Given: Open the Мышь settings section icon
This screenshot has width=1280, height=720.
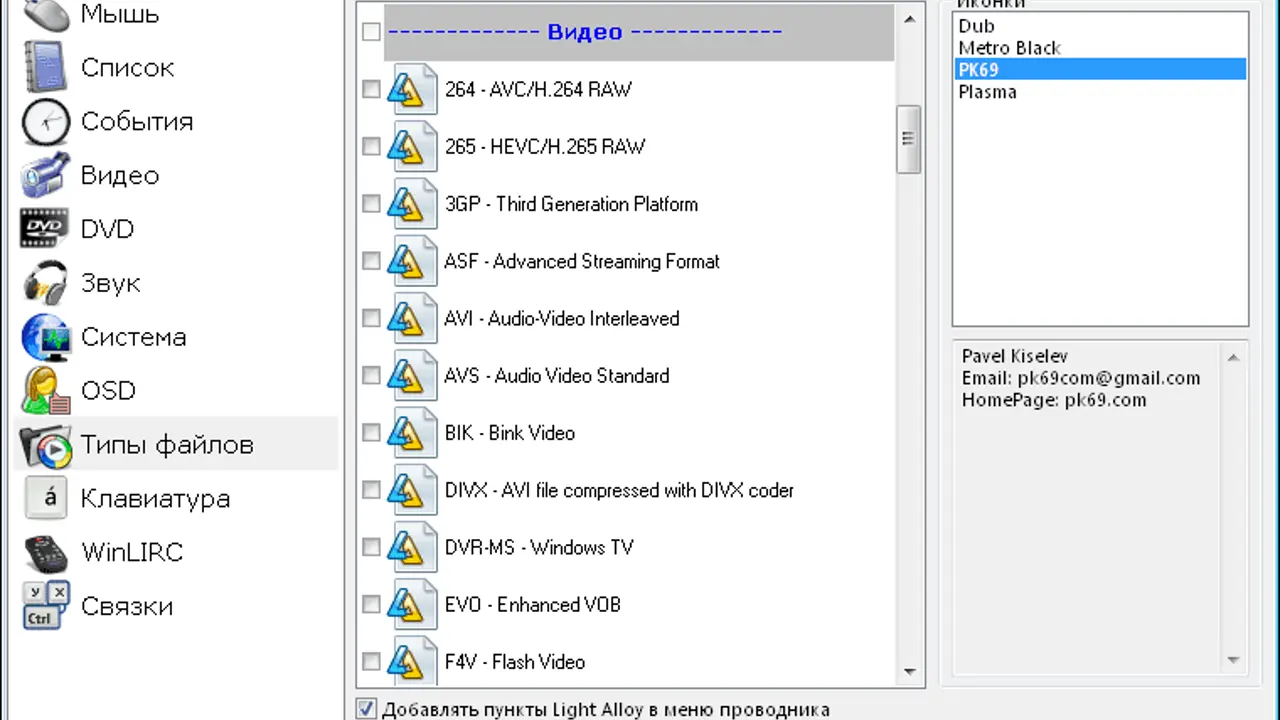Looking at the screenshot, I should 46,14.
